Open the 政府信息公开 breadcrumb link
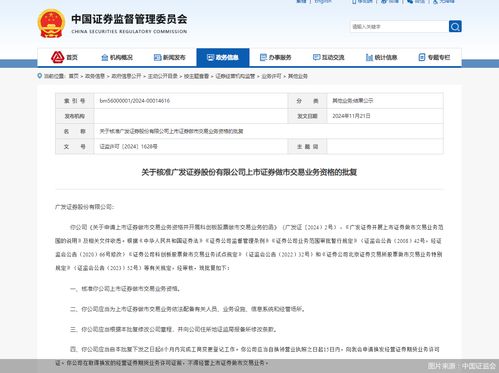 point(126,76)
